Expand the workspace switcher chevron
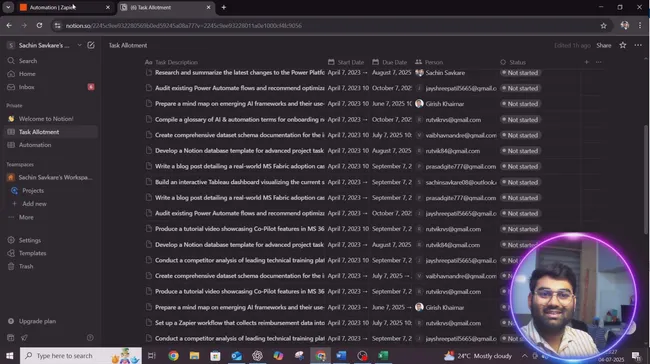 (x=79, y=45)
